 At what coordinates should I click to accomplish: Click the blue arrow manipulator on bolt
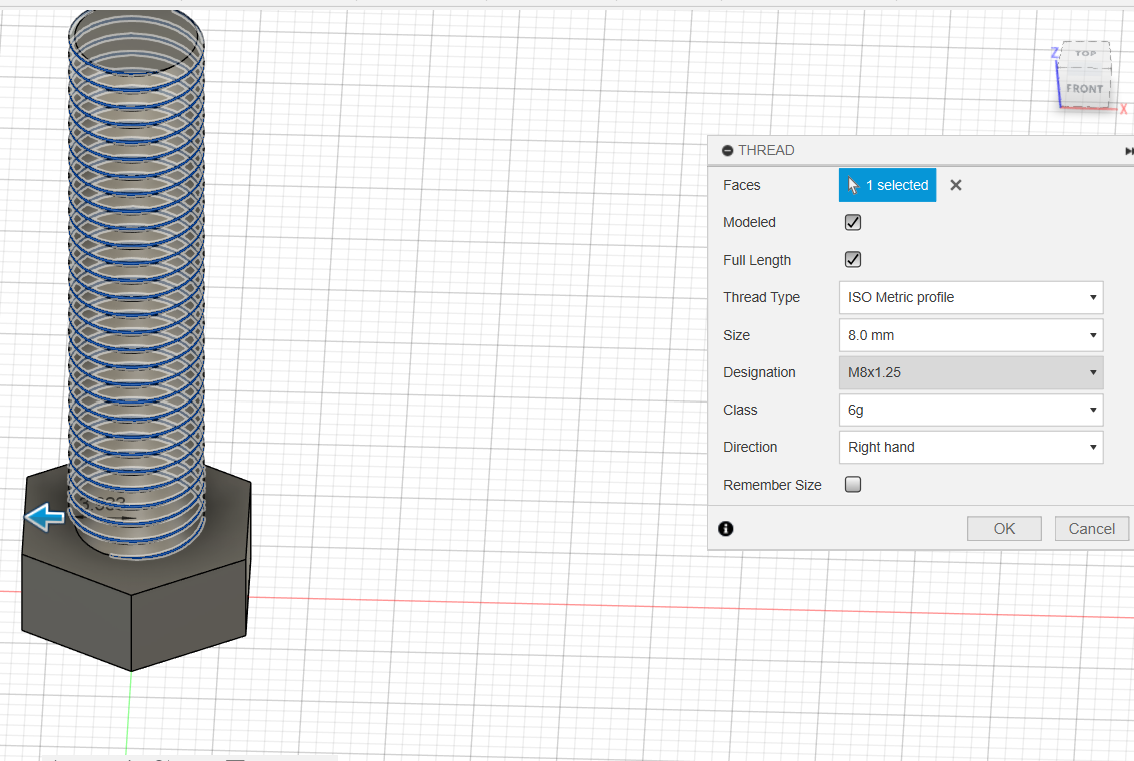(x=45, y=517)
